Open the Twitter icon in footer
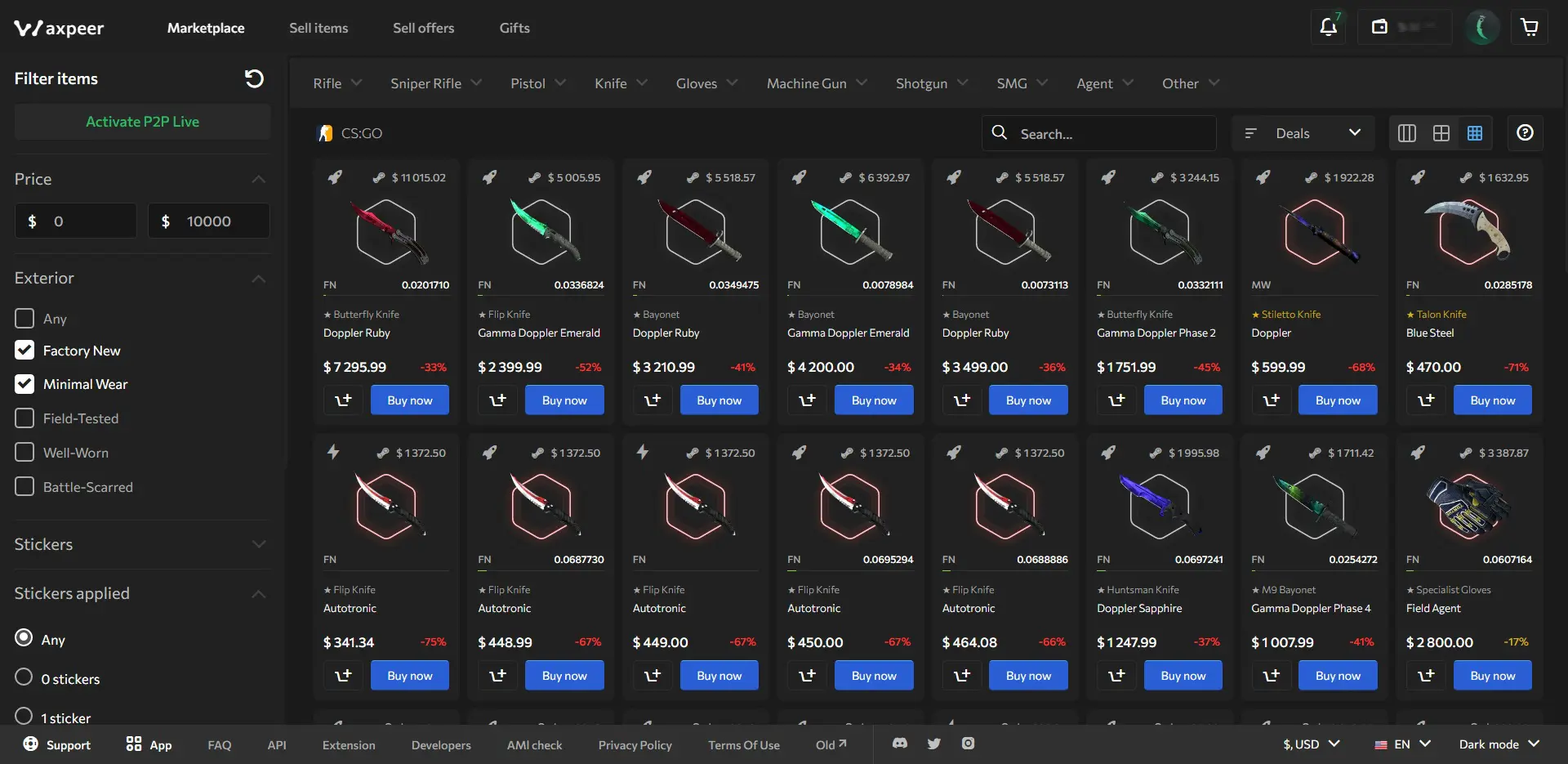The height and width of the screenshot is (764, 1568). [933, 744]
